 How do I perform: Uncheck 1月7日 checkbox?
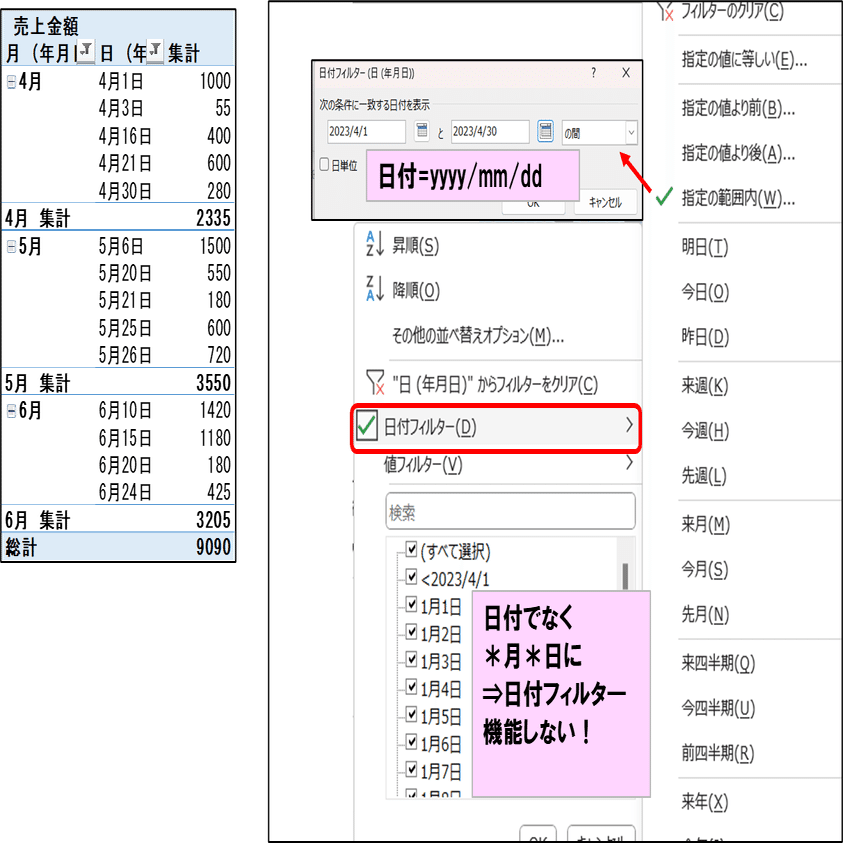[411, 769]
